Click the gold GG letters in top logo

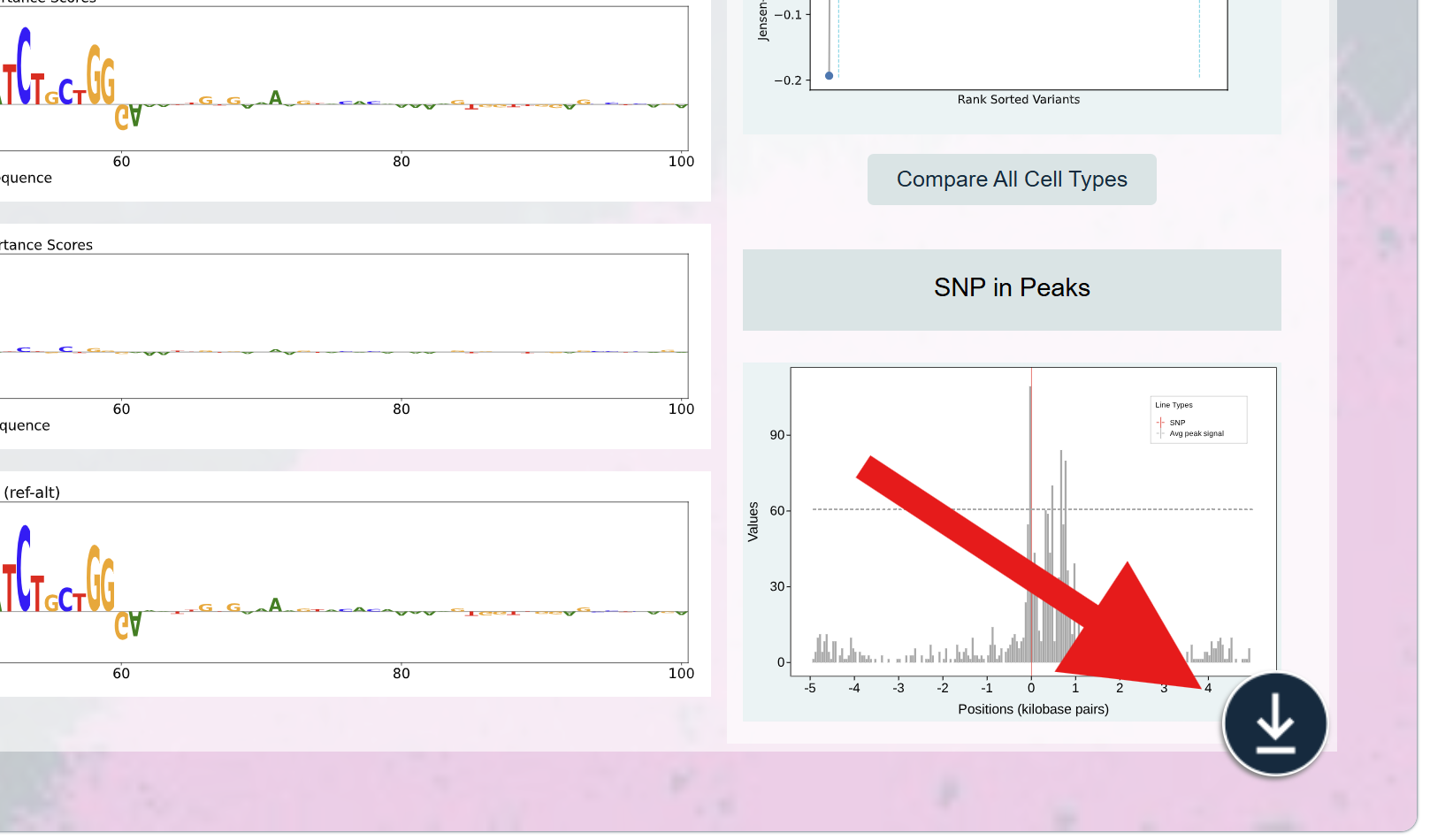coord(101,76)
